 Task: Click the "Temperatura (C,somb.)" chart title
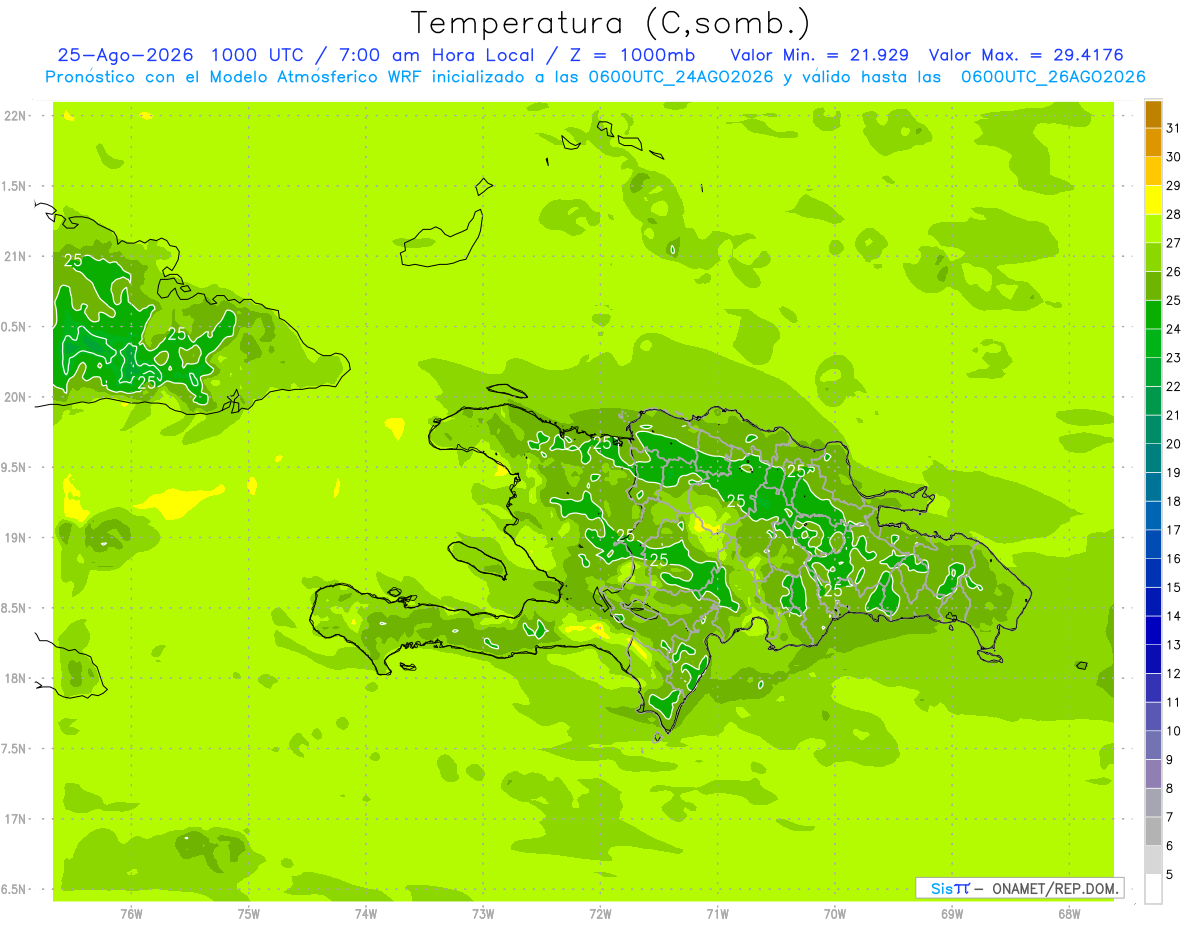point(610,23)
